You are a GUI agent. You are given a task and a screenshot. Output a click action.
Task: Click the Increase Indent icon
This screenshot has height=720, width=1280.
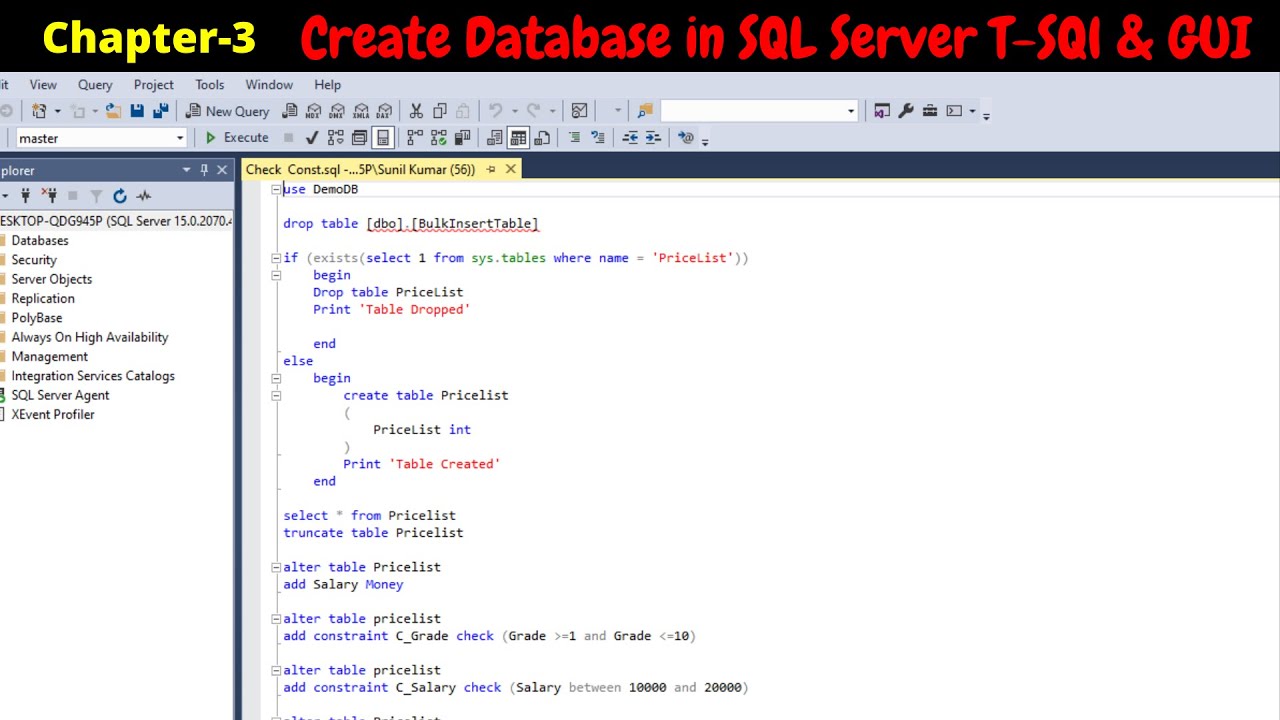point(653,138)
